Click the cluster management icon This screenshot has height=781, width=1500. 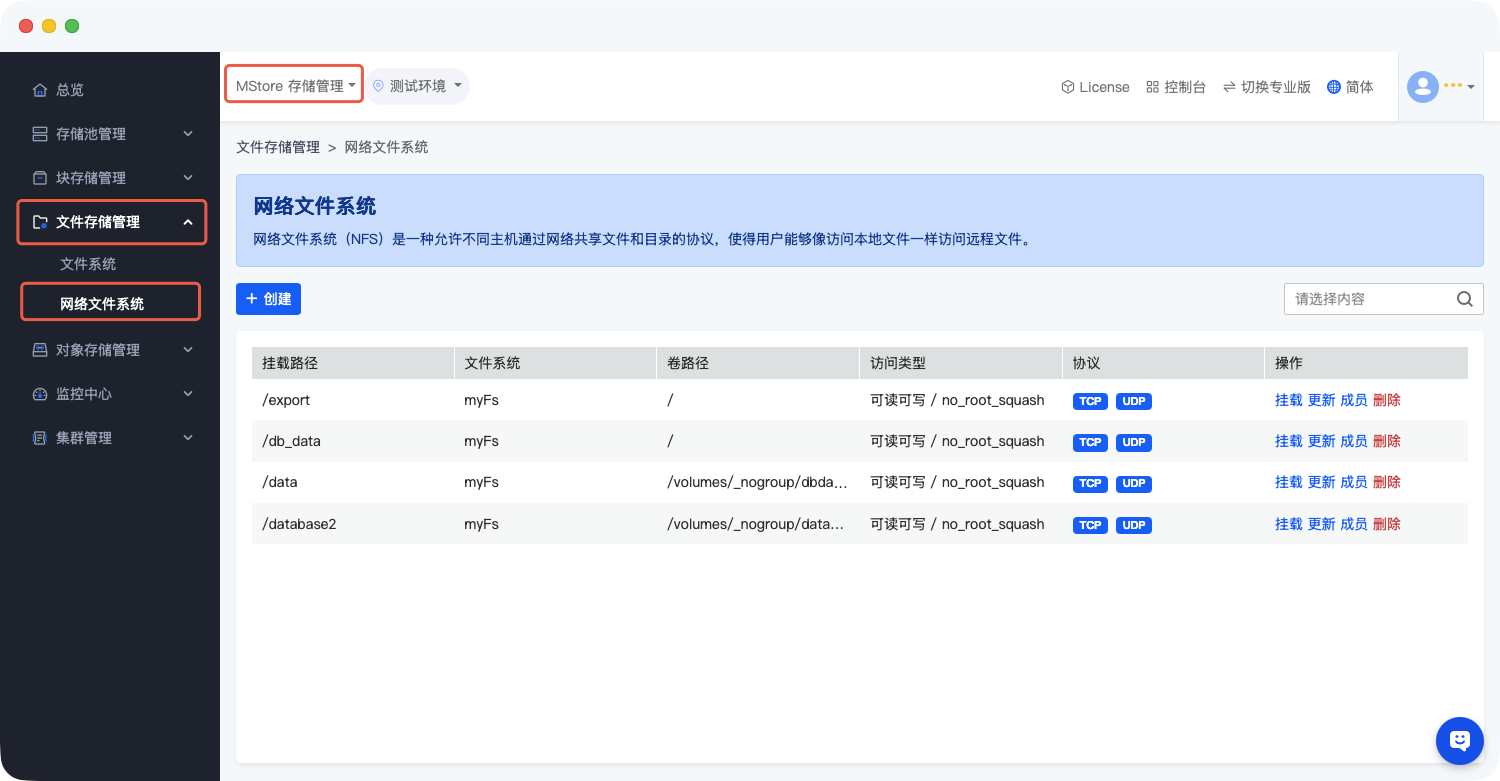40,438
